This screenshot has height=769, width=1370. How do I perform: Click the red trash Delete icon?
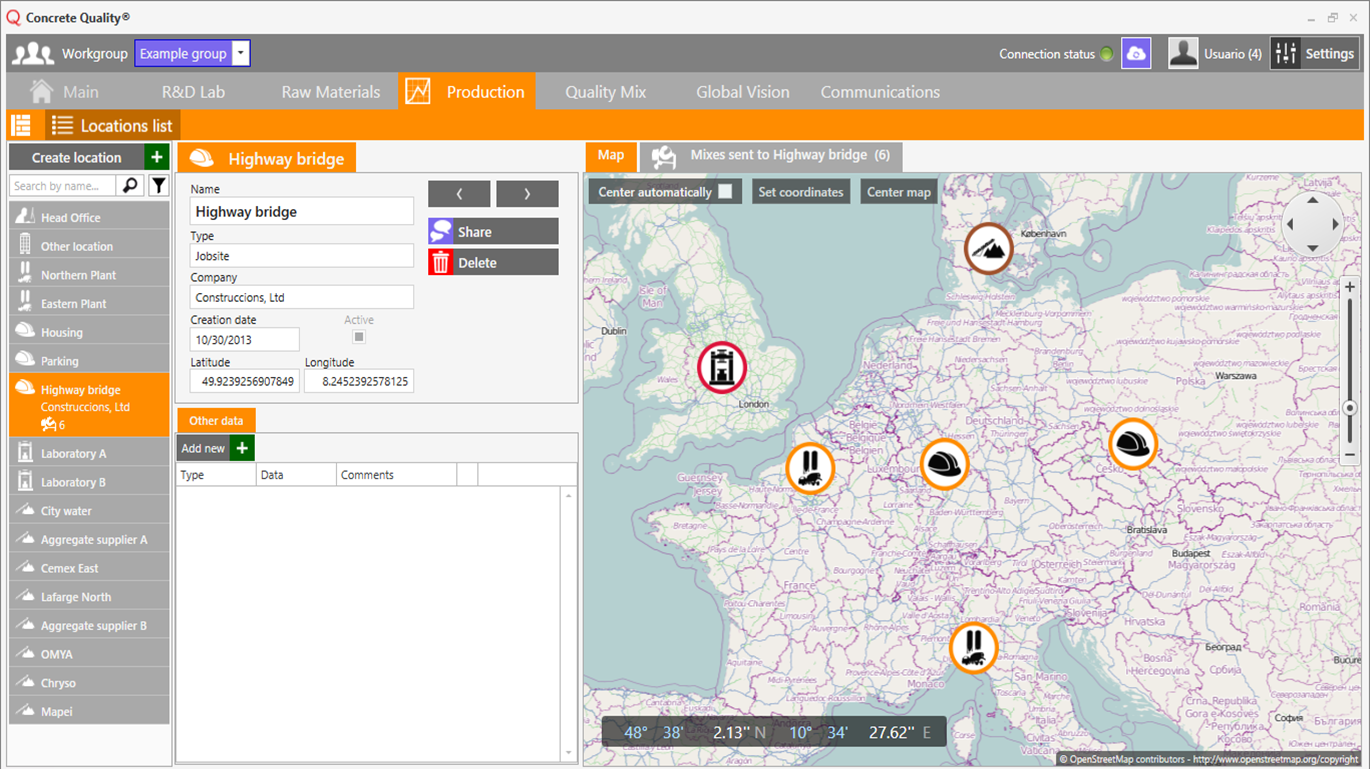pos(441,262)
